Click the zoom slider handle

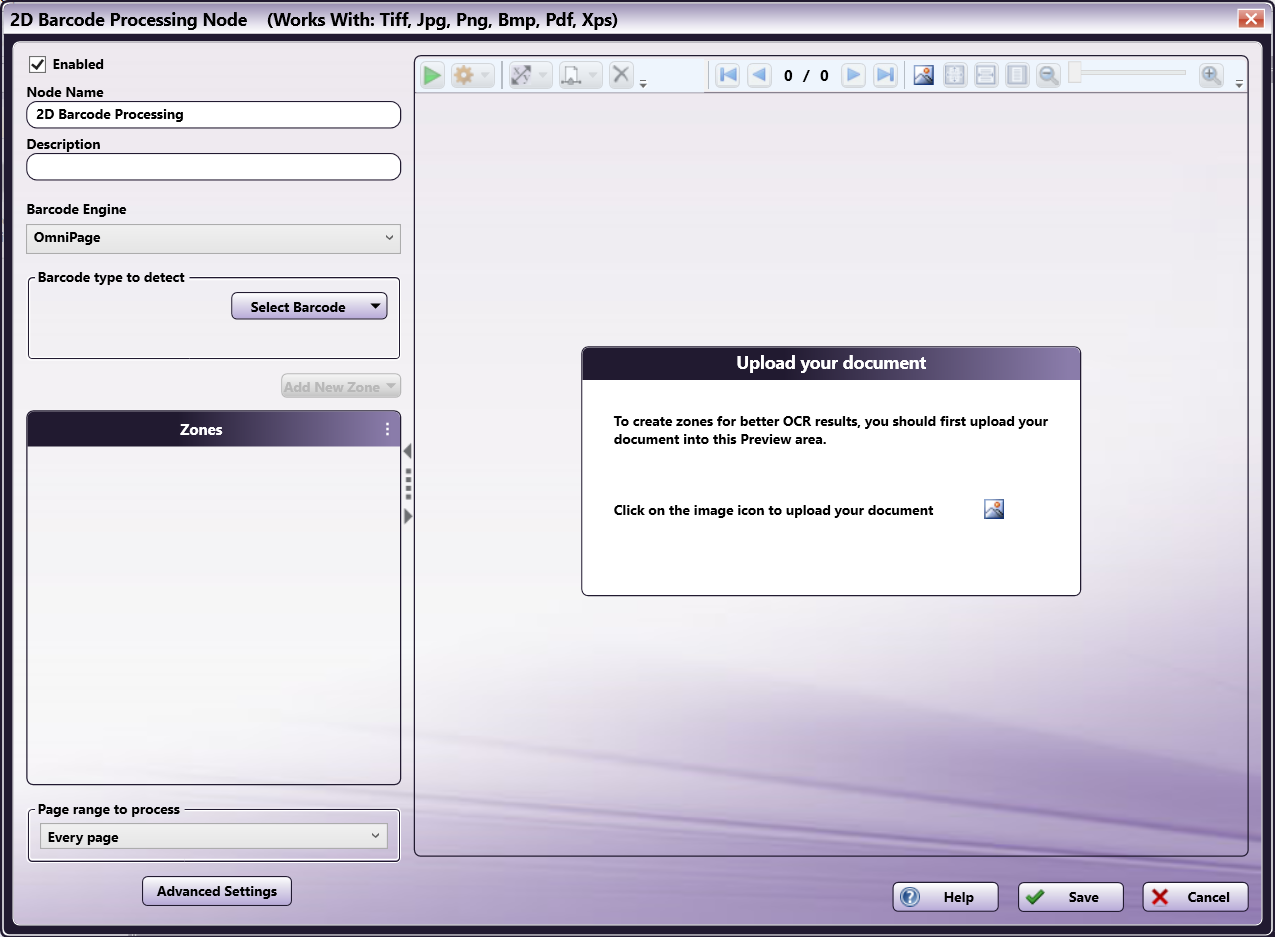[1075, 73]
